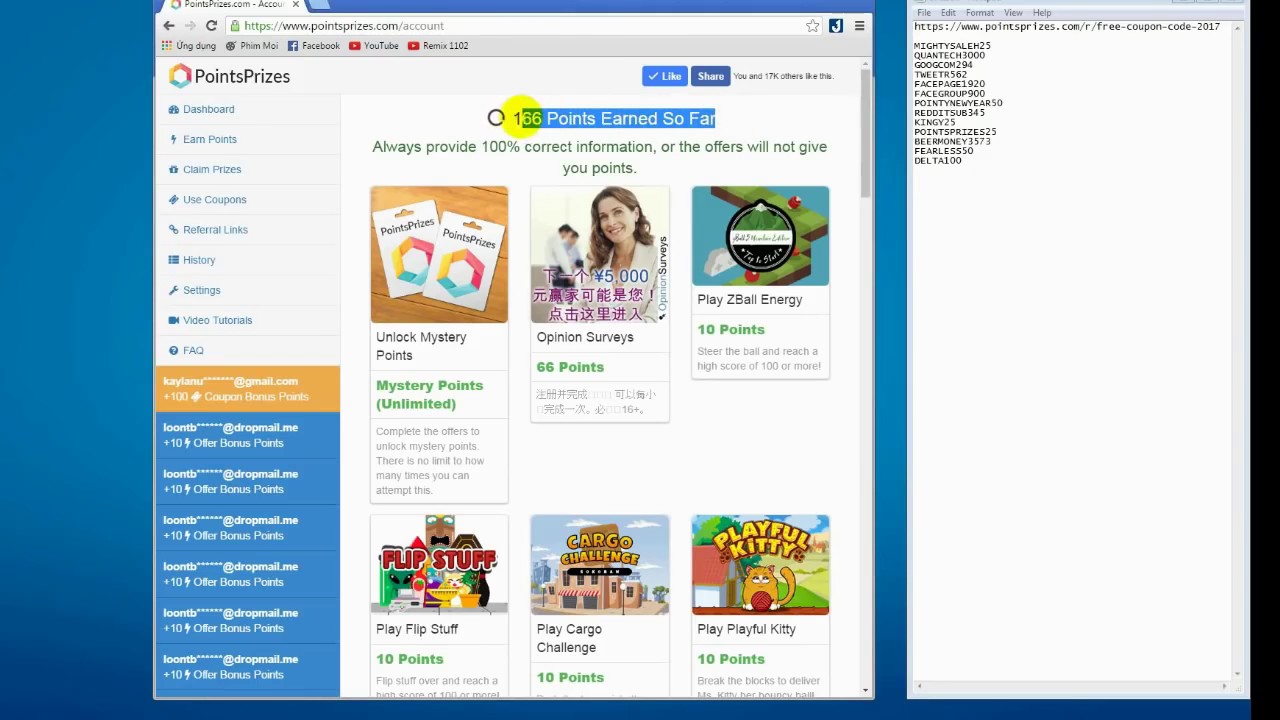
Task: Open the Remix 1102 bookmark
Action: (438, 46)
